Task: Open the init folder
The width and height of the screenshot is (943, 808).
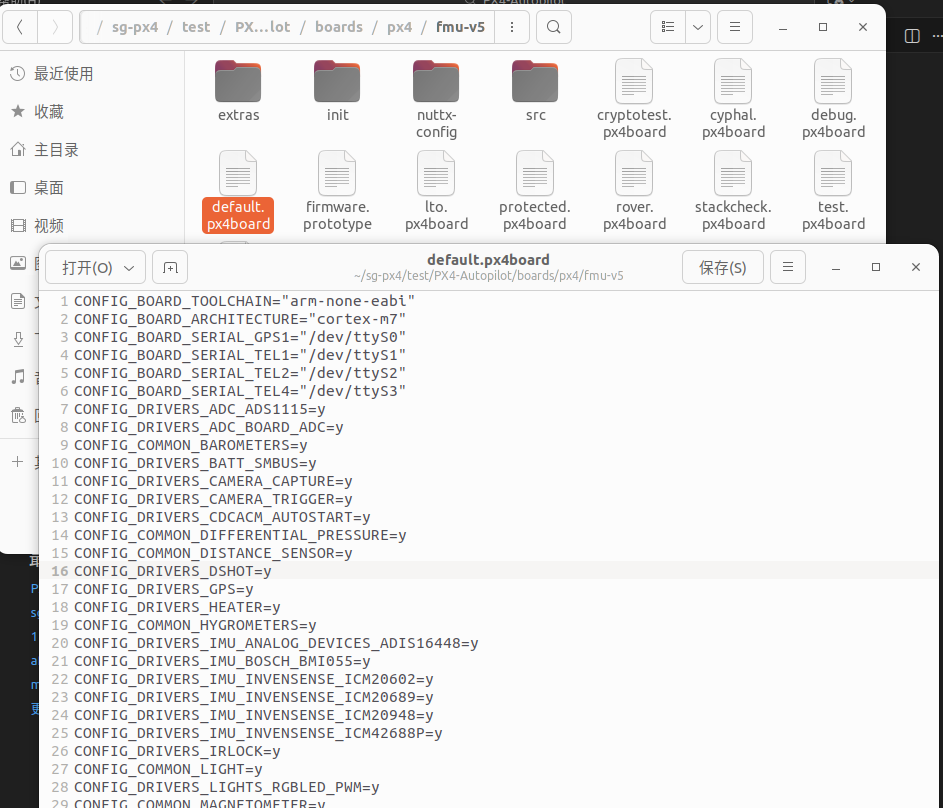Action: pyautogui.click(x=337, y=91)
